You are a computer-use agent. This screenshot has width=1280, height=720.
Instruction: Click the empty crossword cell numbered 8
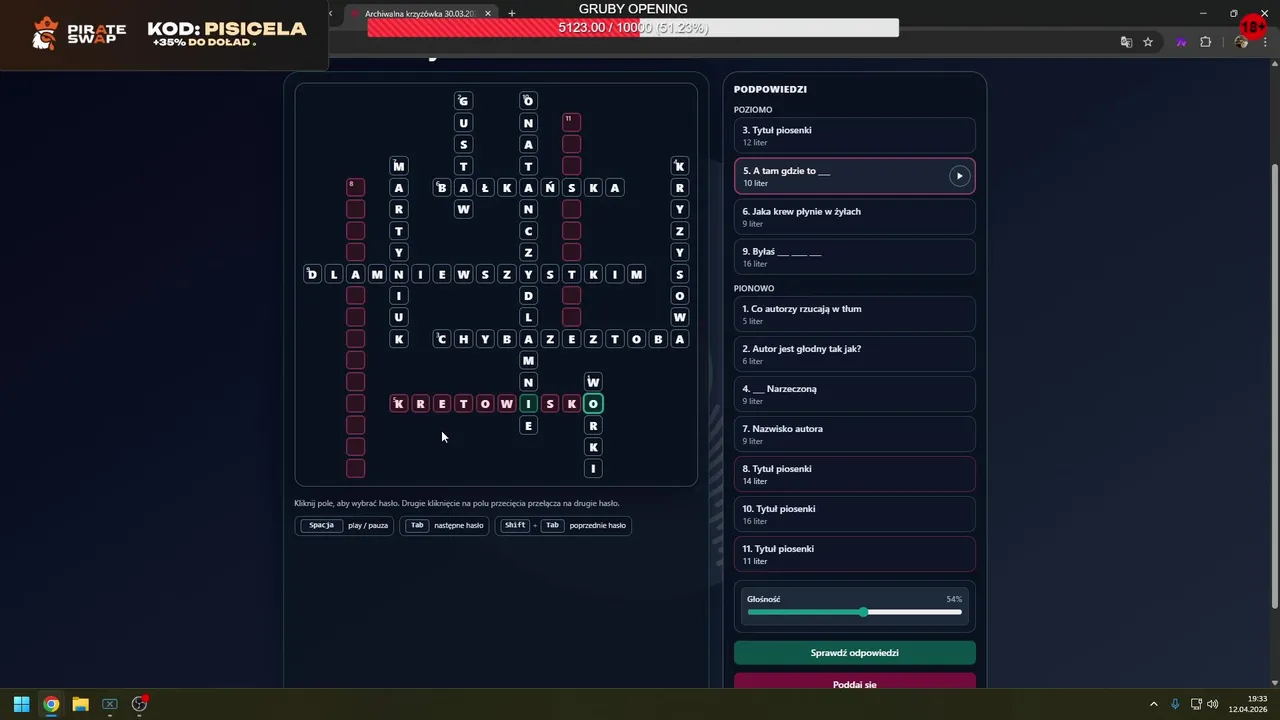(355, 187)
